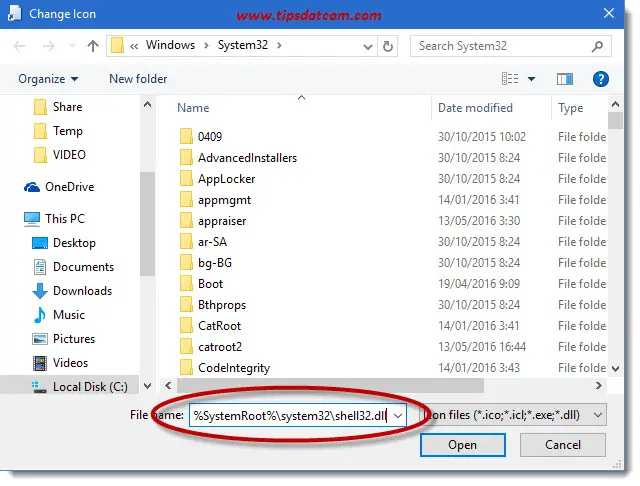This screenshot has height=486, width=640.
Task: Go back with the left arrow
Action: click(19, 46)
